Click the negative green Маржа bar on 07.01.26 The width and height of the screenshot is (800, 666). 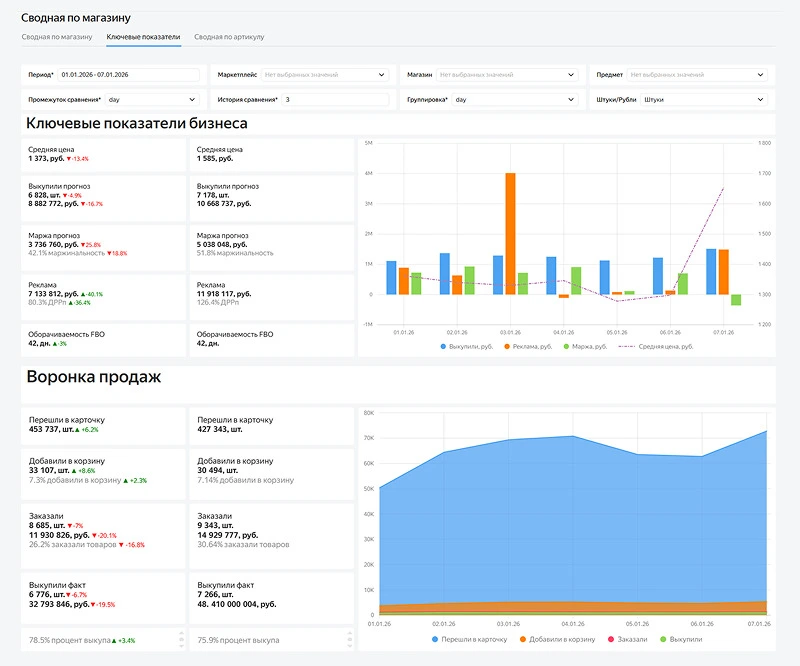pos(736,300)
